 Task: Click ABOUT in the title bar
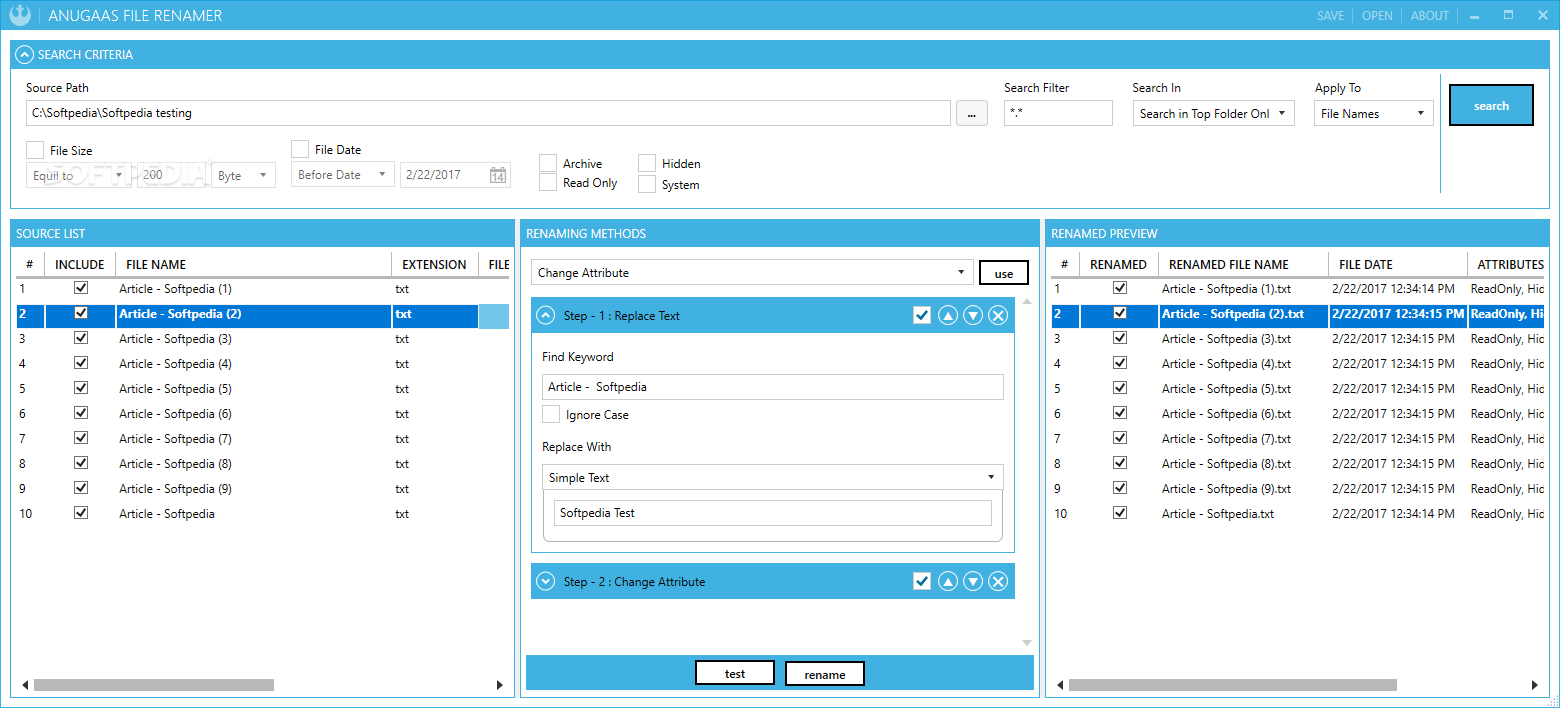coord(1429,16)
